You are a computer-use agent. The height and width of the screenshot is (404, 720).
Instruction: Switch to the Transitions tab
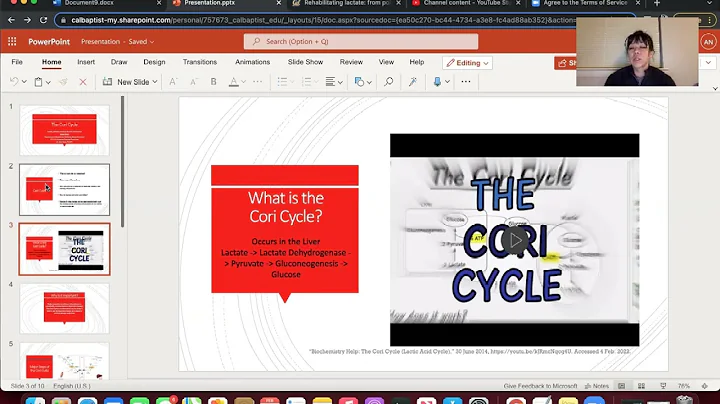point(200,62)
